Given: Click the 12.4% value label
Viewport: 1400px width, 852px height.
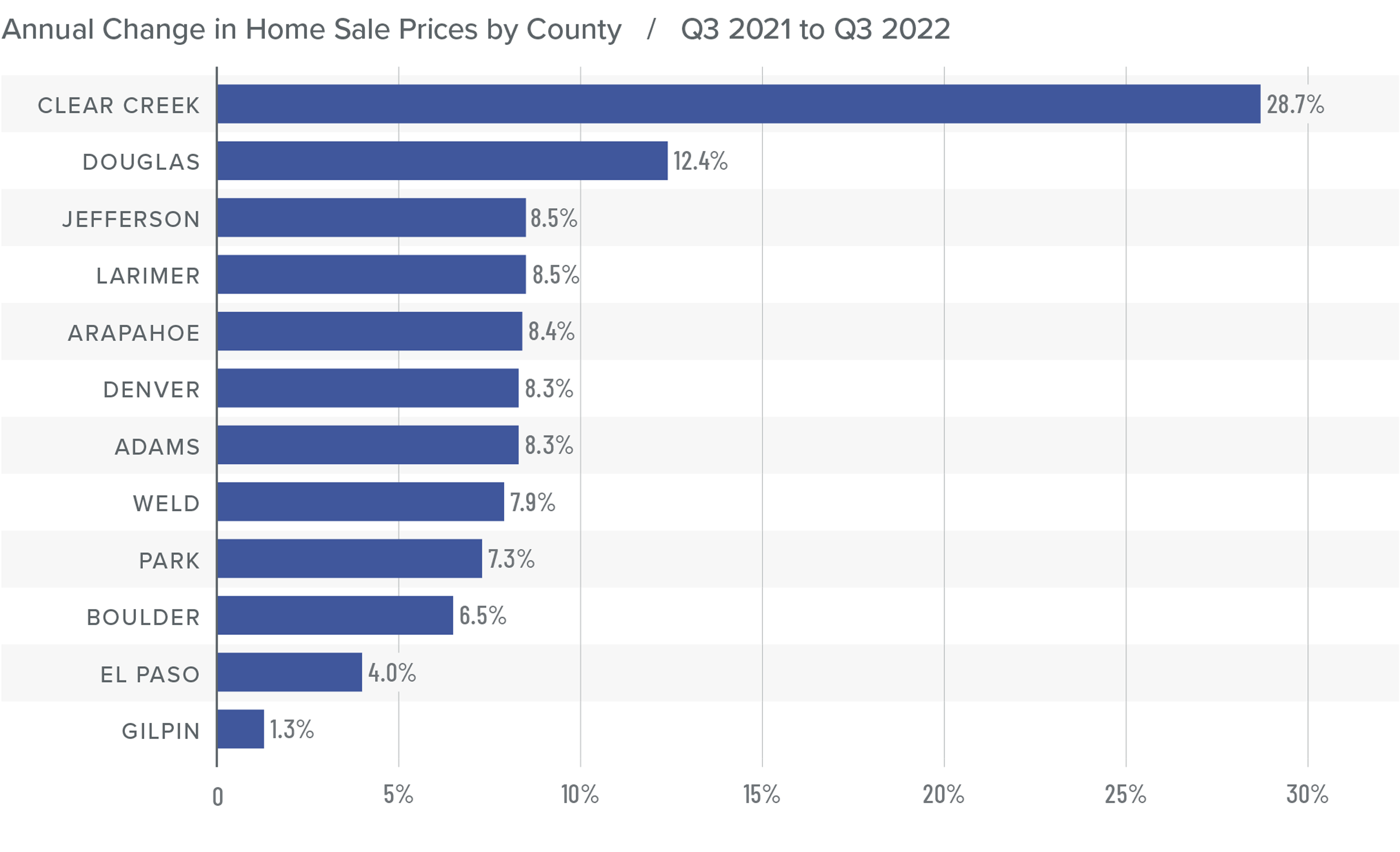Looking at the screenshot, I should pos(700,161).
